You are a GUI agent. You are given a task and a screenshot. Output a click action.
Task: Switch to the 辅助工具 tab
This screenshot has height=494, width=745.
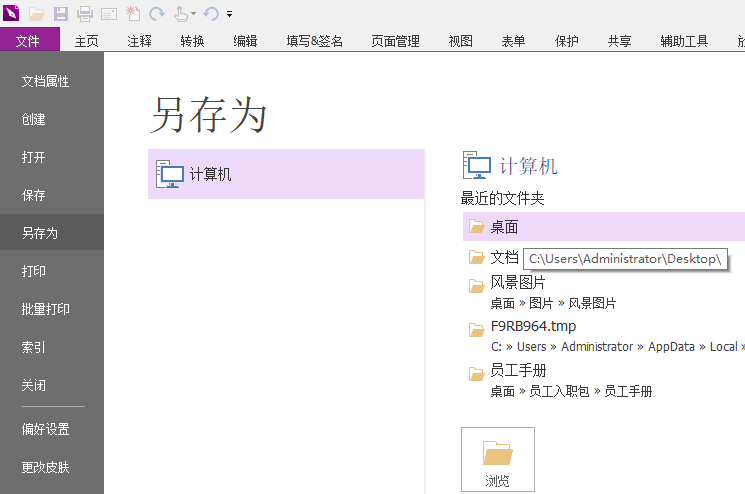[x=684, y=41]
